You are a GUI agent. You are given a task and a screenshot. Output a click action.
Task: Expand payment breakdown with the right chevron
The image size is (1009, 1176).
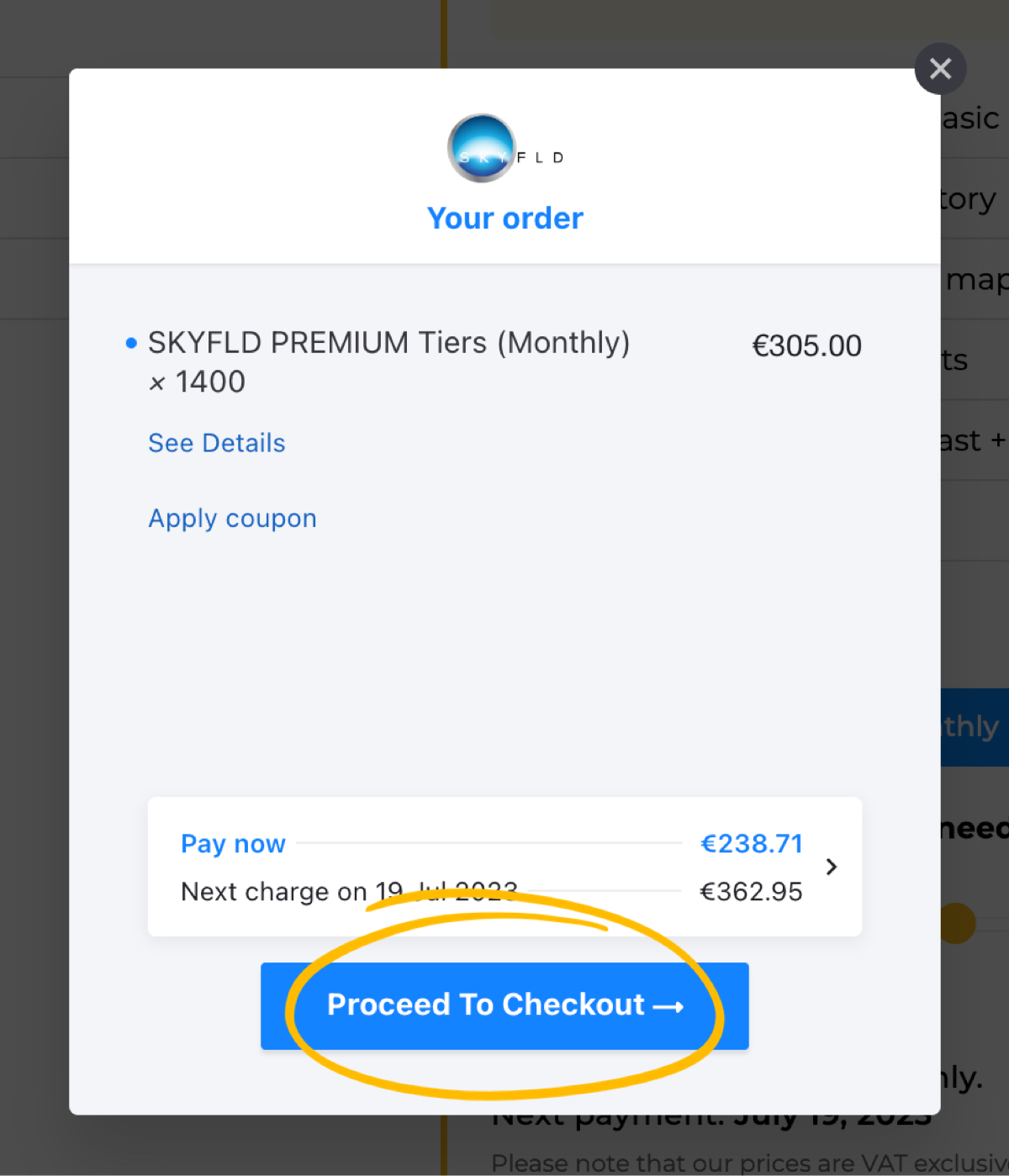pyautogui.click(x=832, y=867)
